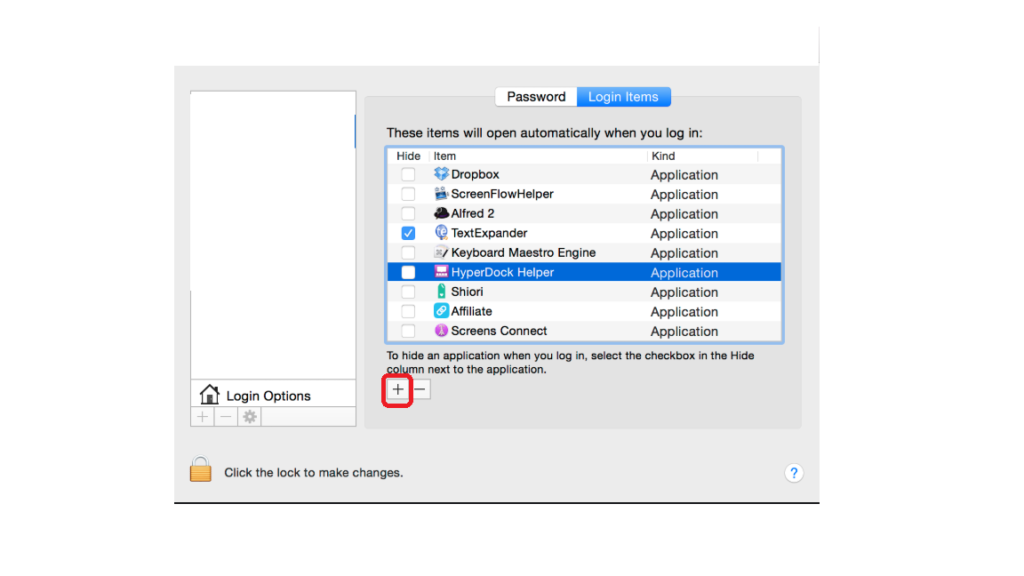Select the ScreenFlowHelper icon in list
Viewport: 1024px width, 576px height.
441,194
